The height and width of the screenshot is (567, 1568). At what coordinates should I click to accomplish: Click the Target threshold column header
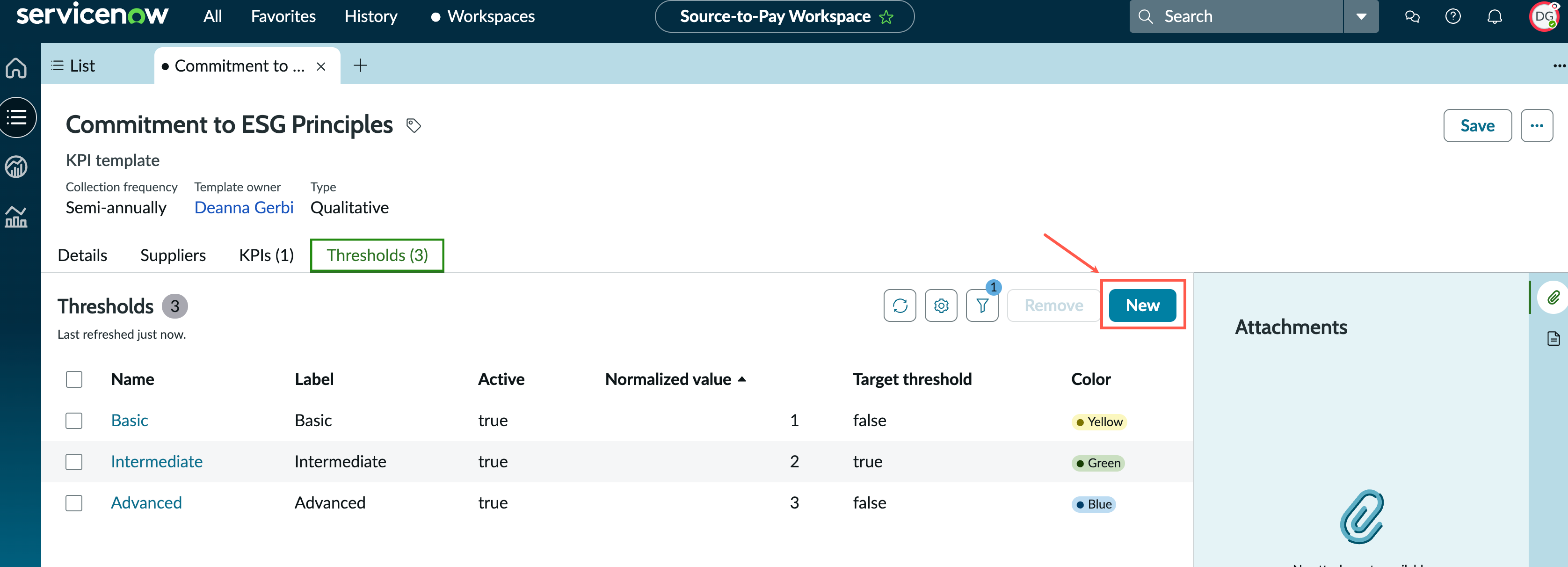pos(912,379)
